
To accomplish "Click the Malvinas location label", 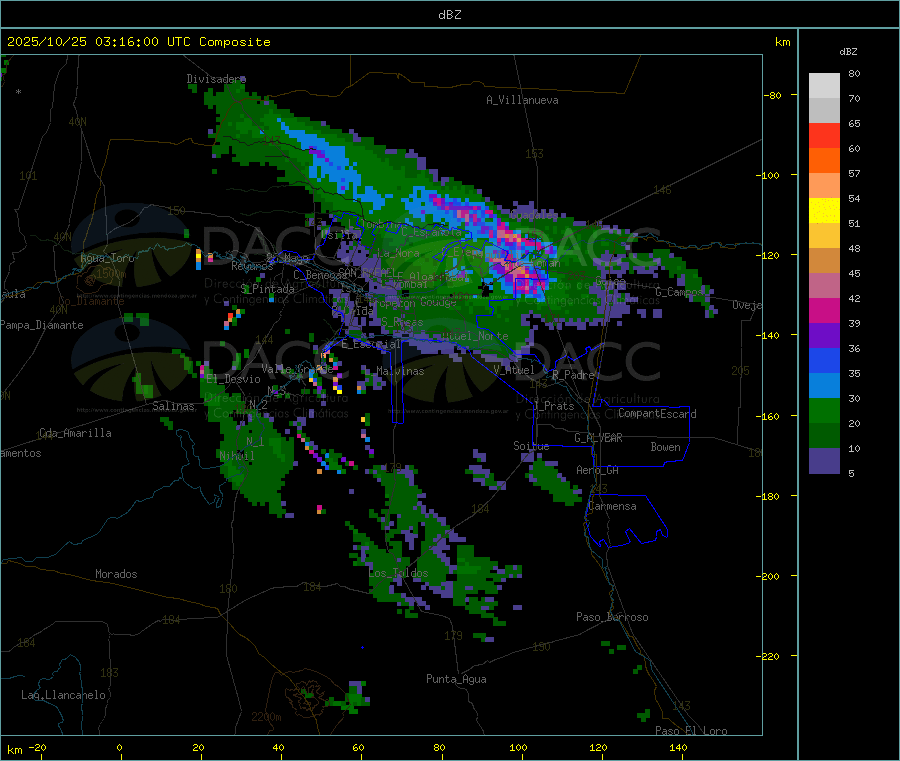I will click(x=400, y=371).
